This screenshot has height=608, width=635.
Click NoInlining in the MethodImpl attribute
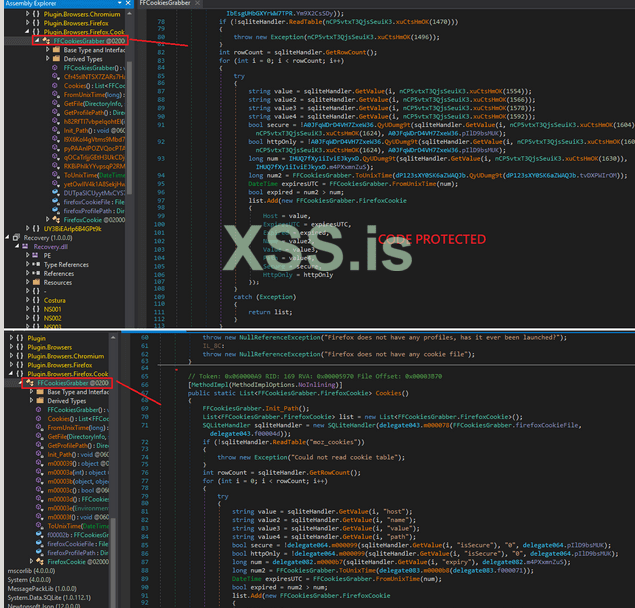[x=316, y=384]
